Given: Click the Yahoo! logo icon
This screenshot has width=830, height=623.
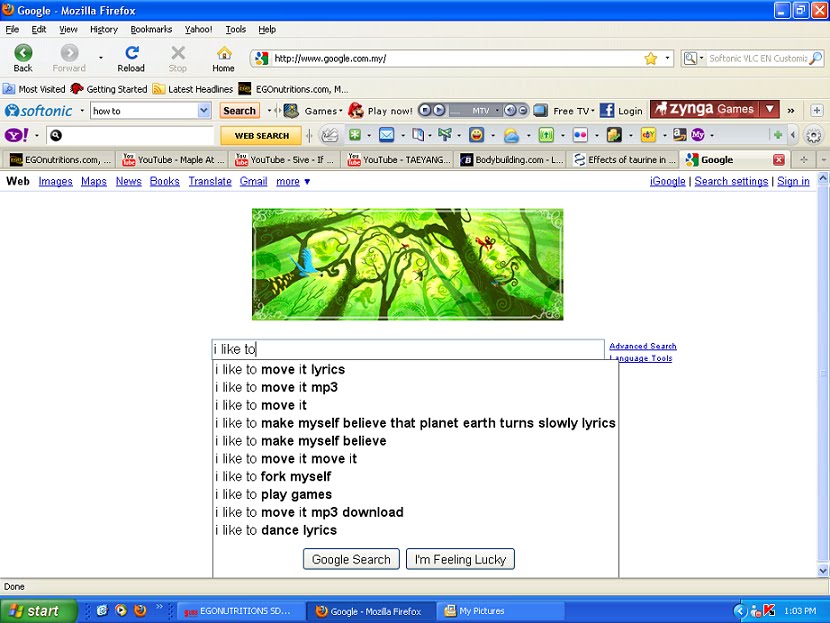Looking at the screenshot, I should coord(16,136).
